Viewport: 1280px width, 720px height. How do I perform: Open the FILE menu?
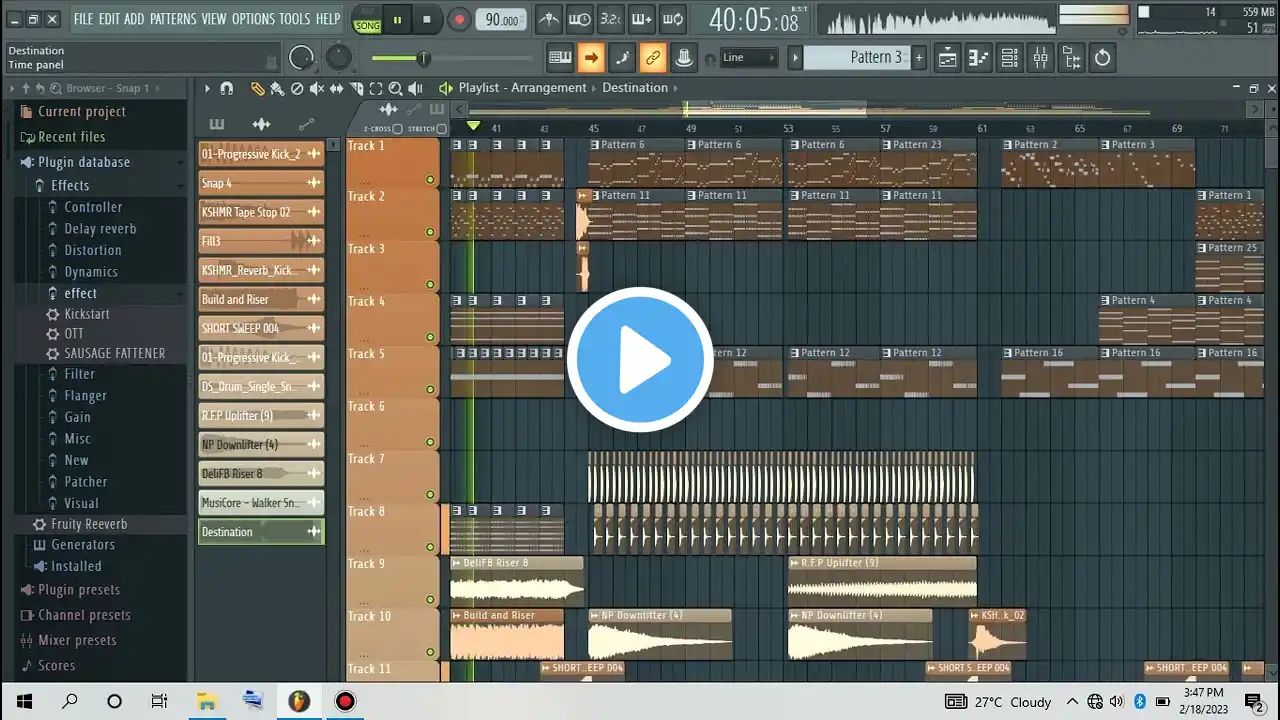point(83,19)
